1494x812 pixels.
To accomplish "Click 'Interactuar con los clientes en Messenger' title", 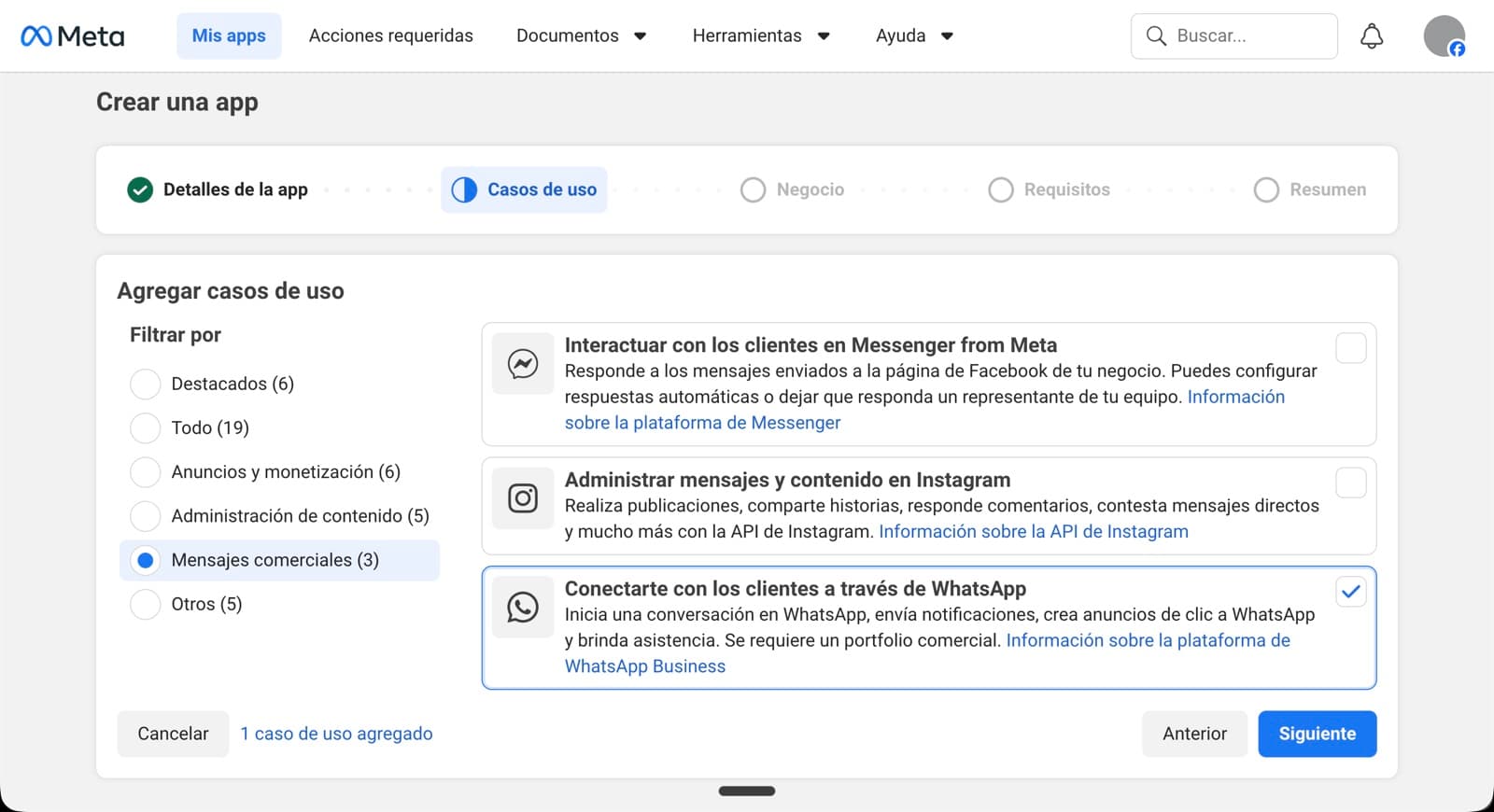I will 810,345.
